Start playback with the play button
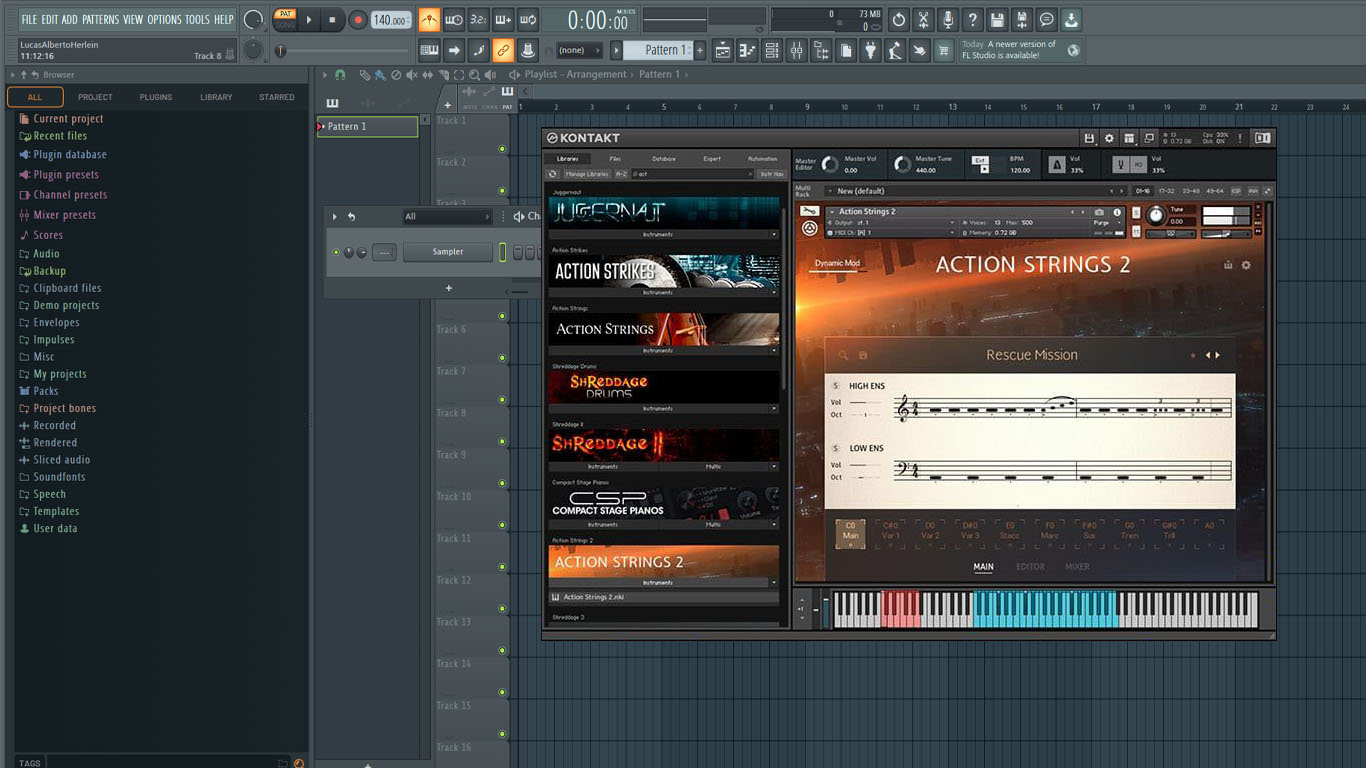1366x768 pixels. (309, 19)
